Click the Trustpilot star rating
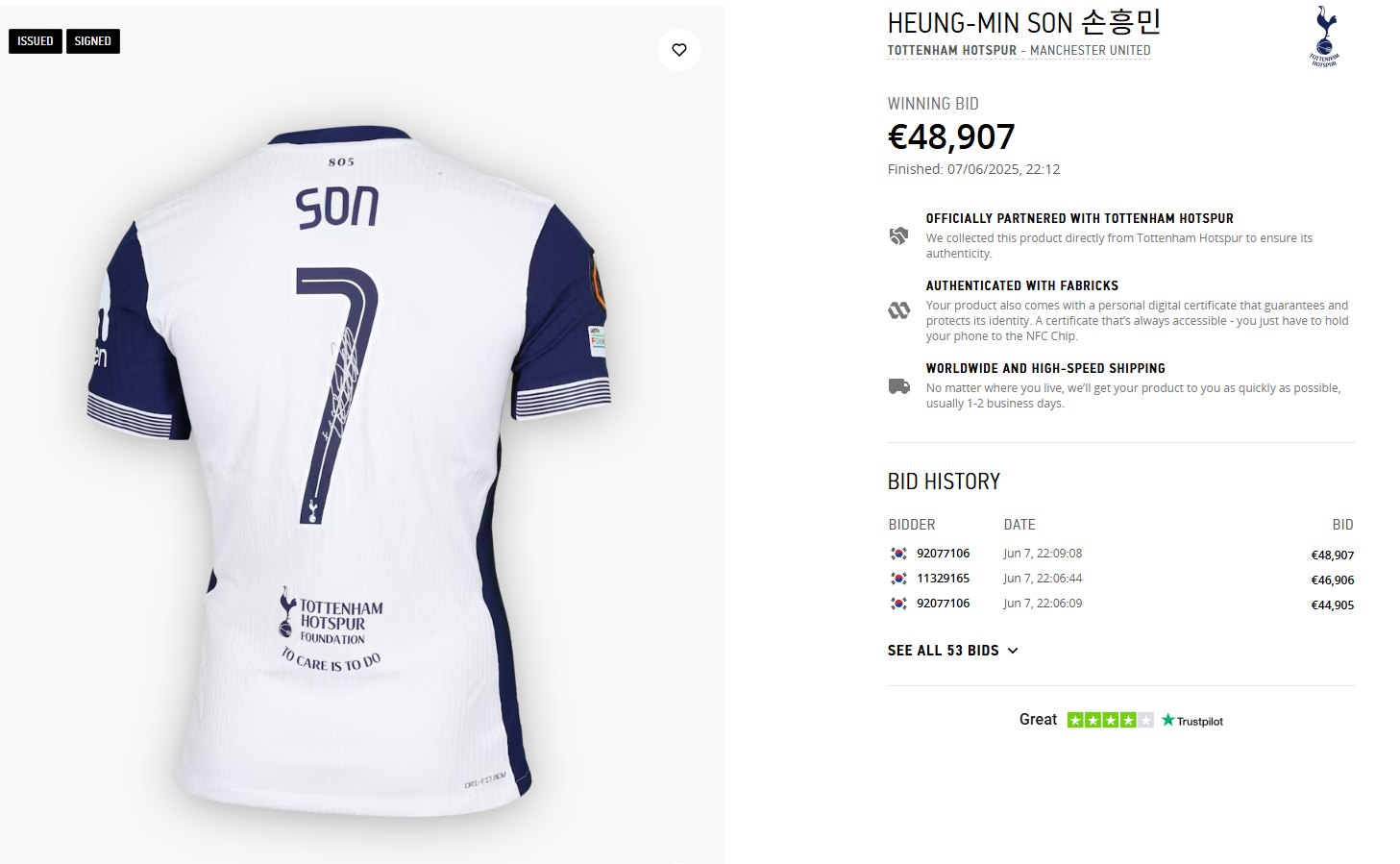Viewport: 1400px width, 864px height. tap(1110, 720)
